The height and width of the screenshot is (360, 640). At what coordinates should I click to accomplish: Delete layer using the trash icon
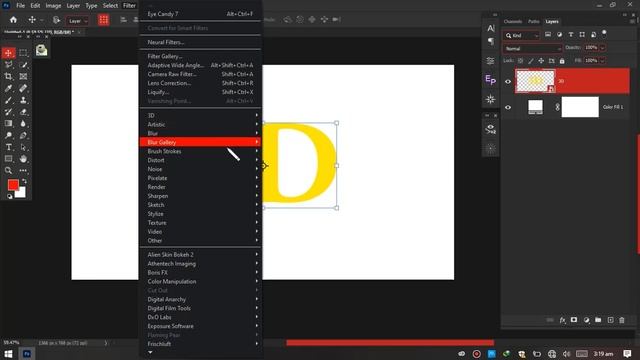pyautogui.click(x=622, y=320)
